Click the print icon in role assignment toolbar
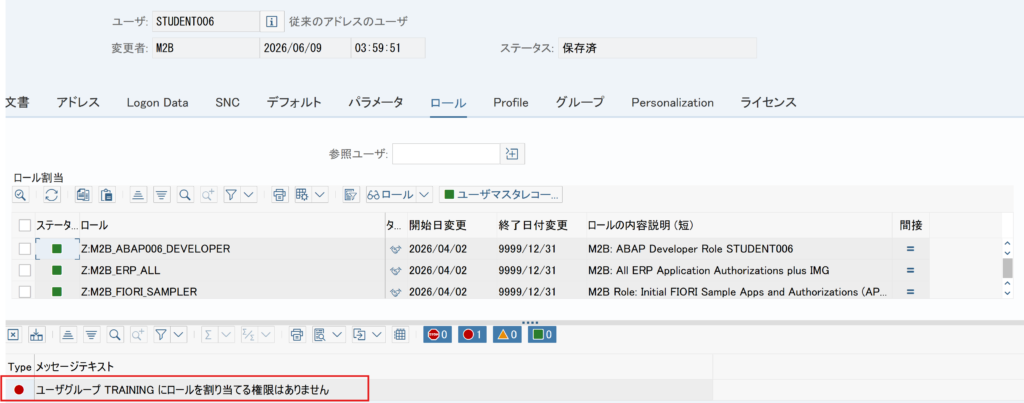Viewport: 1024px width, 403px height. pyautogui.click(x=280, y=195)
